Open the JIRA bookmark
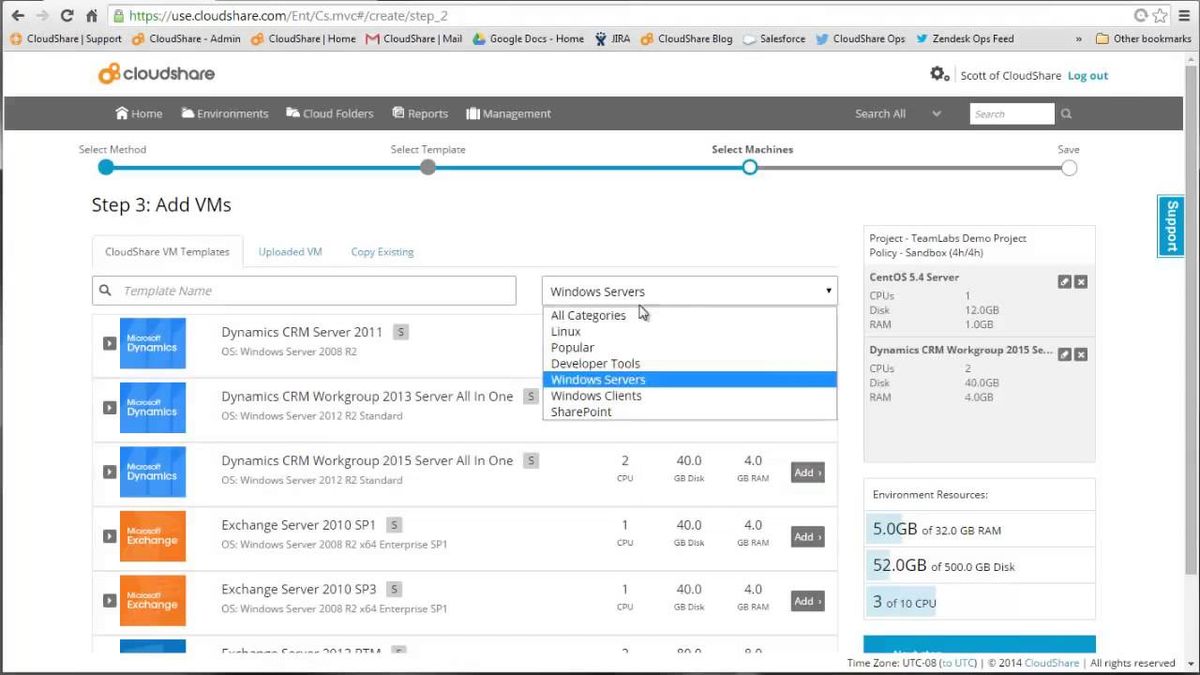This screenshot has width=1200, height=675. [x=613, y=39]
